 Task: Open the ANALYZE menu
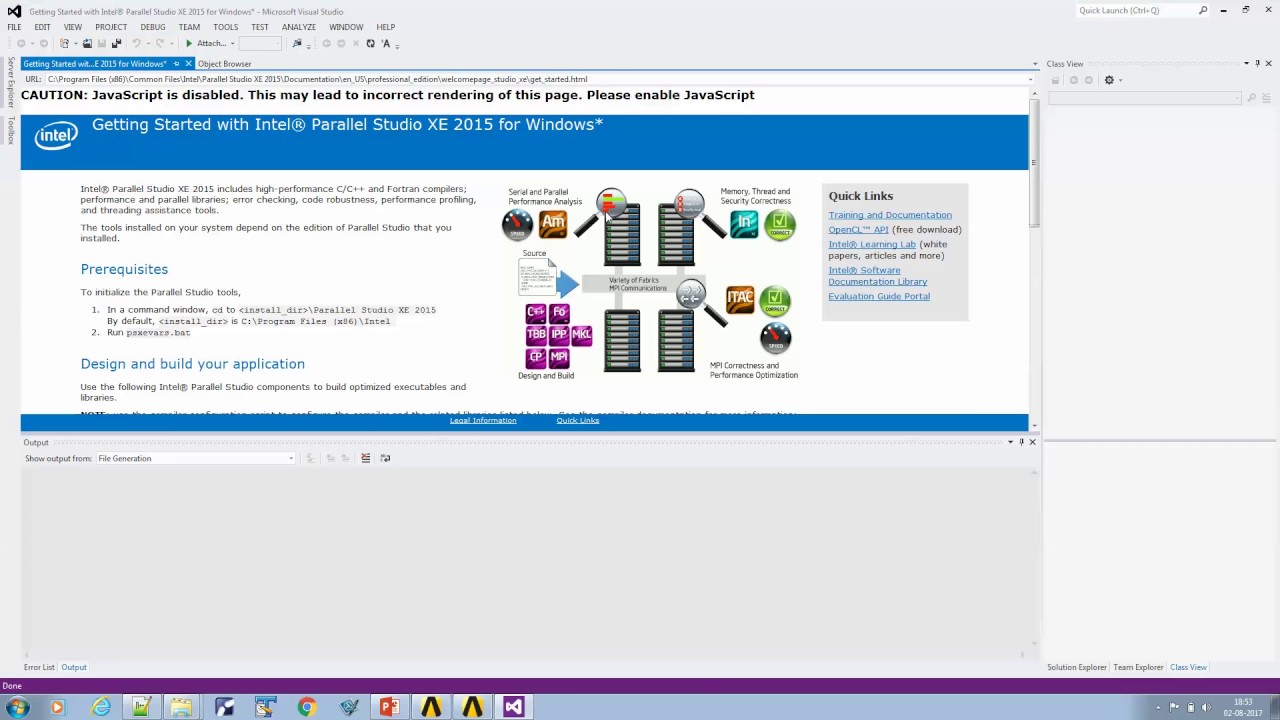(298, 27)
